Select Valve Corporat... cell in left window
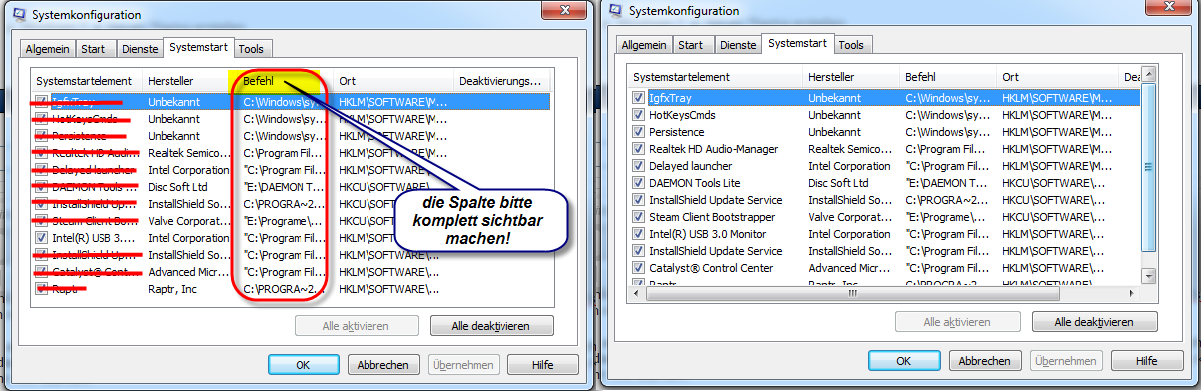The image size is (1202, 391). (190, 221)
